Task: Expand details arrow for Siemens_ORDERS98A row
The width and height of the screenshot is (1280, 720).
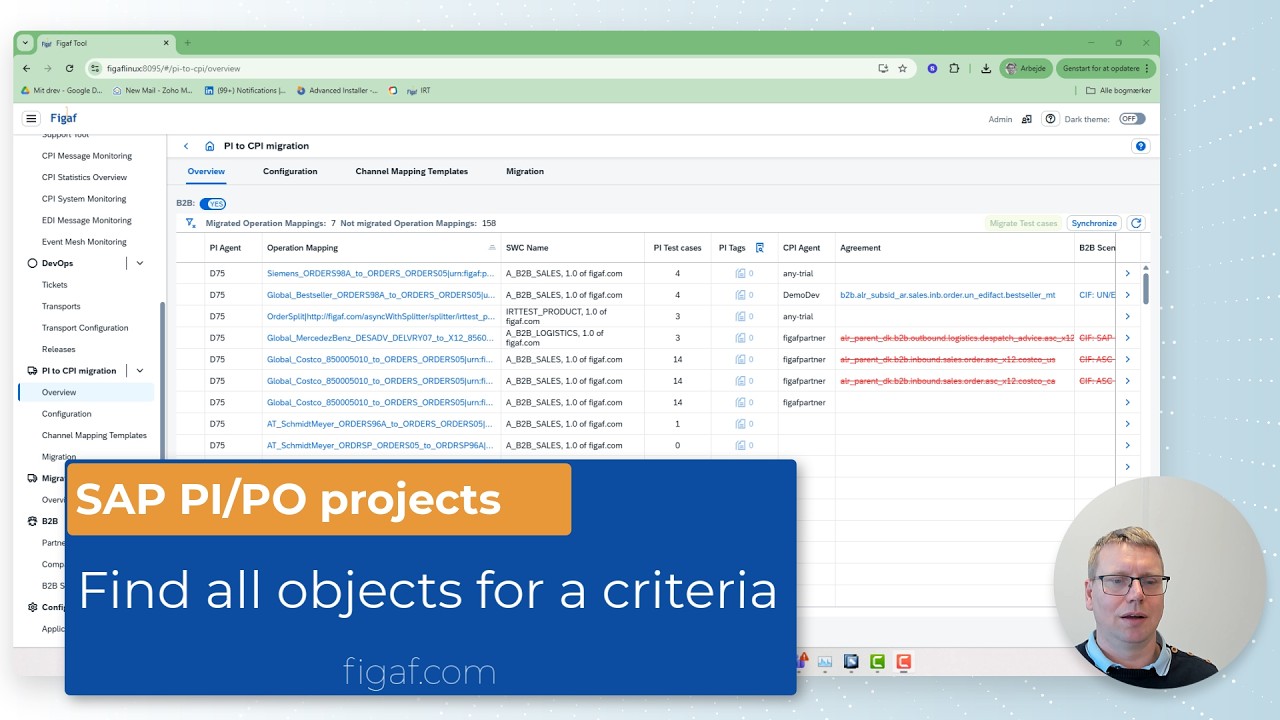Action: point(1127,273)
